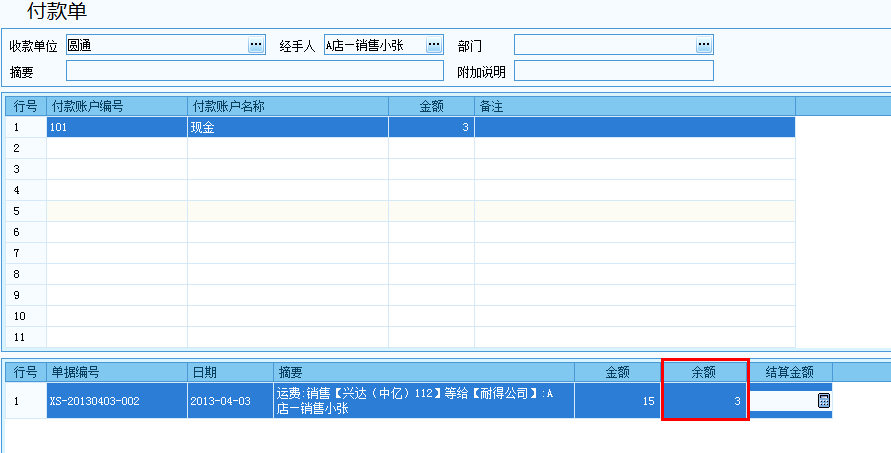Select document XS-20130403-002
891x453 pixels.
pos(116,401)
